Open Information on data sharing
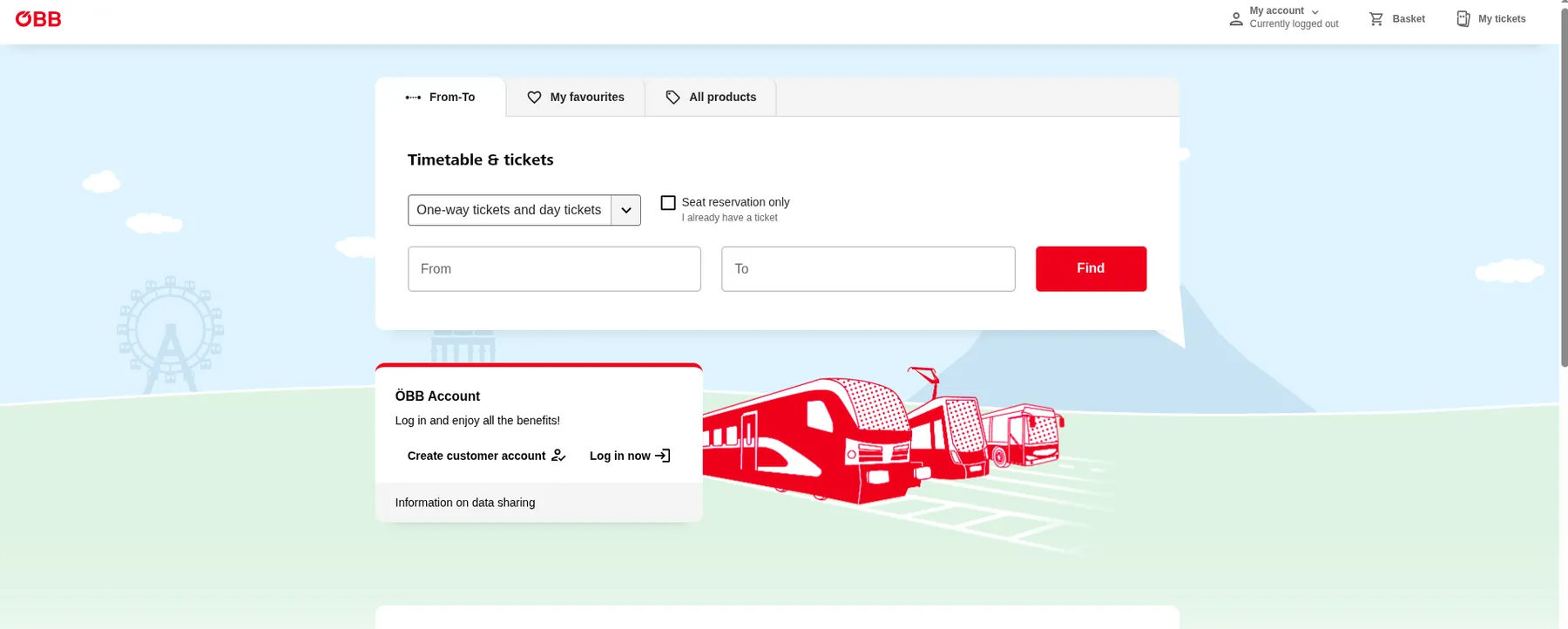Viewport: 1568px width, 629px height. coord(465,503)
